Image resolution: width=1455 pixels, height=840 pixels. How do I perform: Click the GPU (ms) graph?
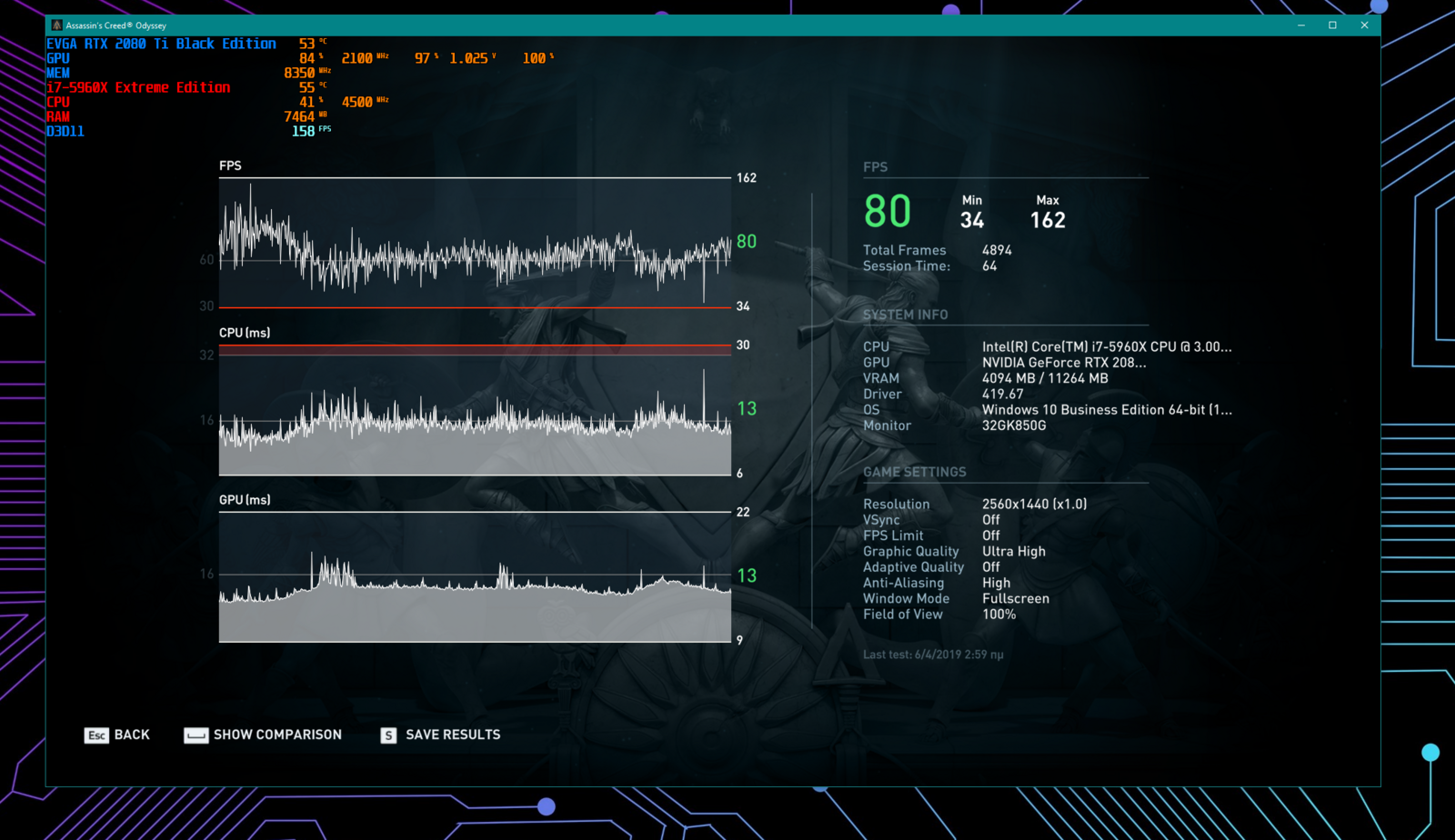pyautogui.click(x=475, y=576)
